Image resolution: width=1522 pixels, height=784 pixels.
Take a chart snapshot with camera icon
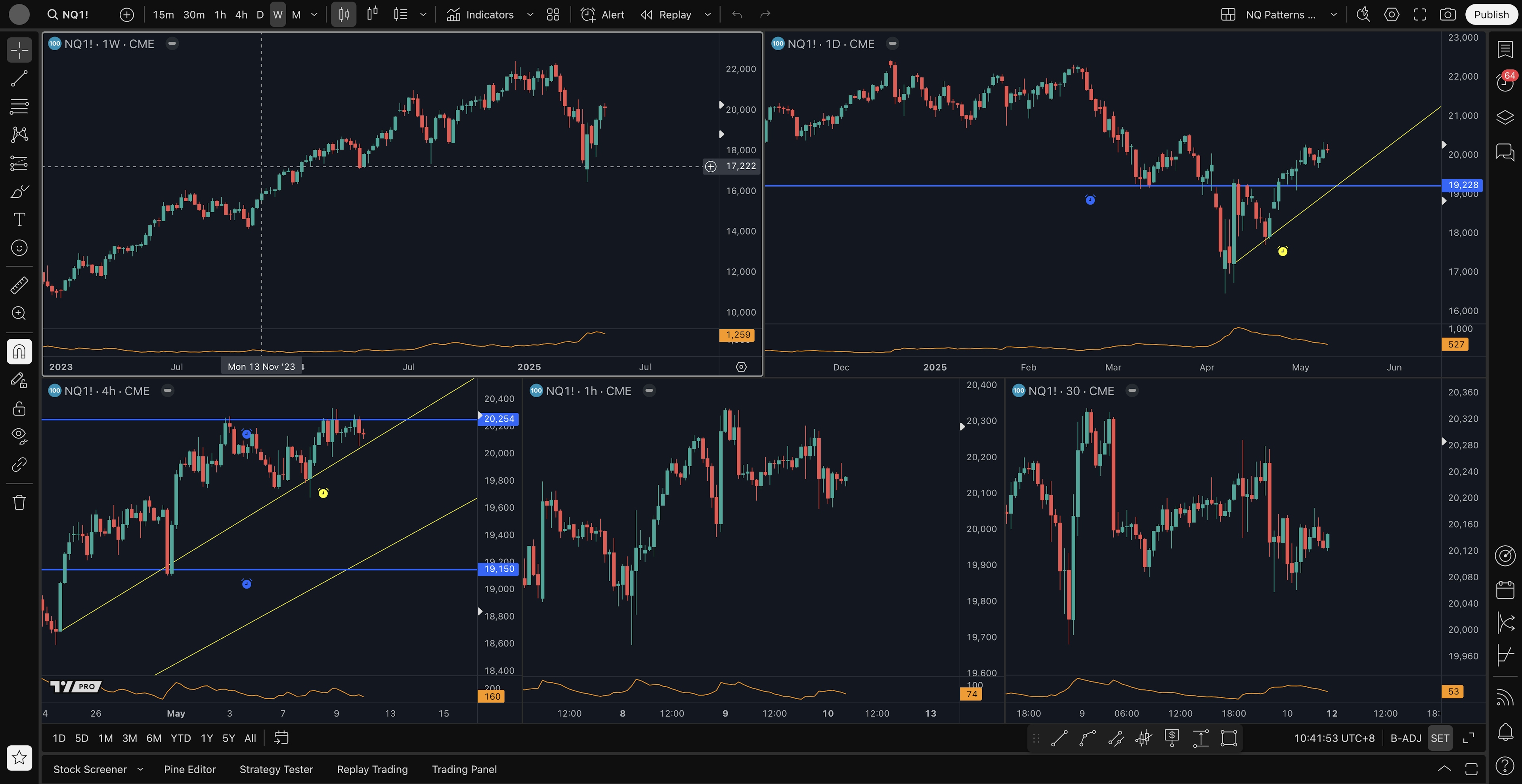(x=1447, y=15)
